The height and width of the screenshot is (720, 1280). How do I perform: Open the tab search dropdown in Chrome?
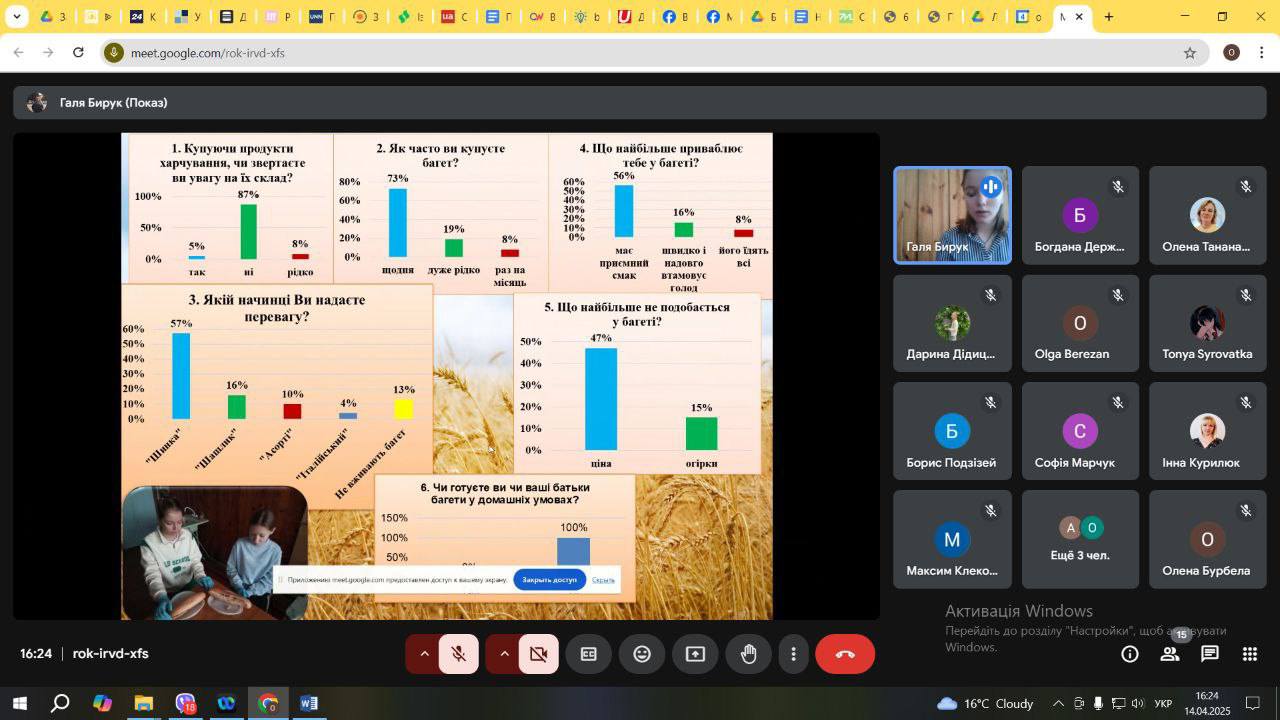17,17
